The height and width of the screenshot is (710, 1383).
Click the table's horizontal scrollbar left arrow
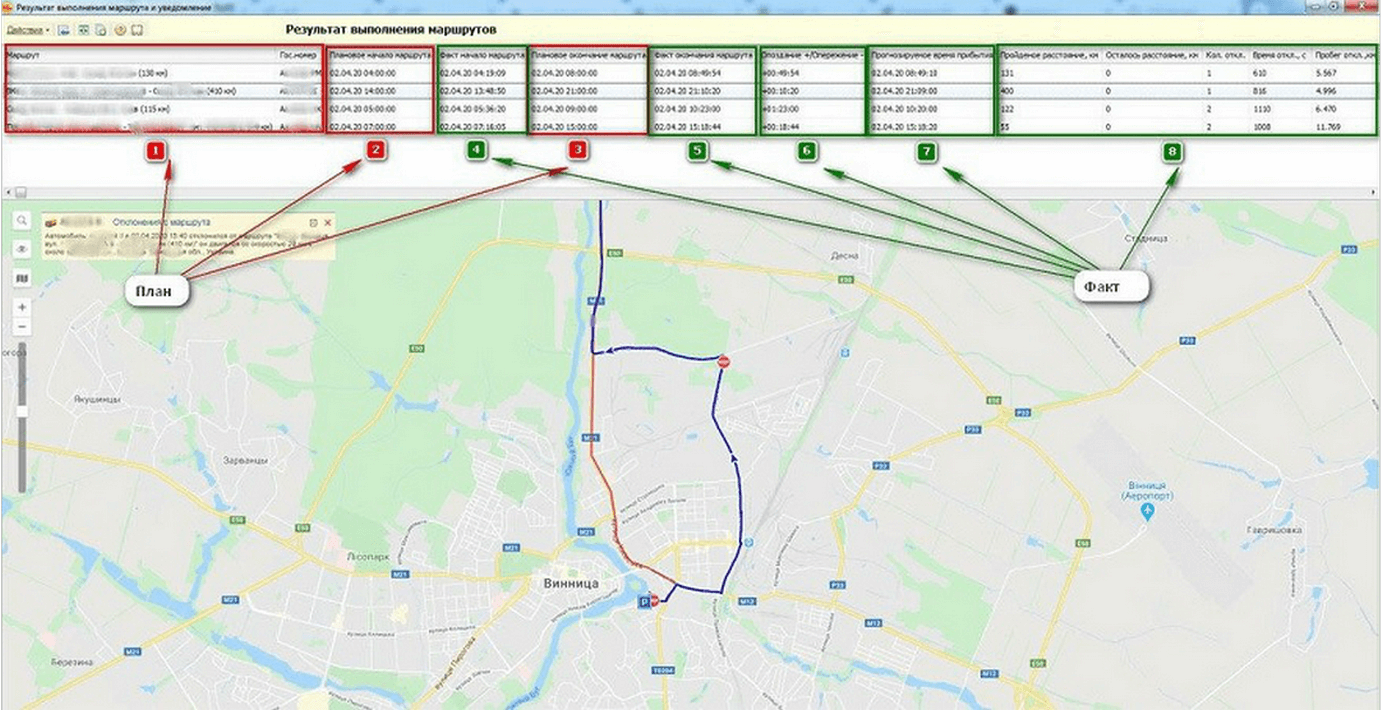pos(7,191)
